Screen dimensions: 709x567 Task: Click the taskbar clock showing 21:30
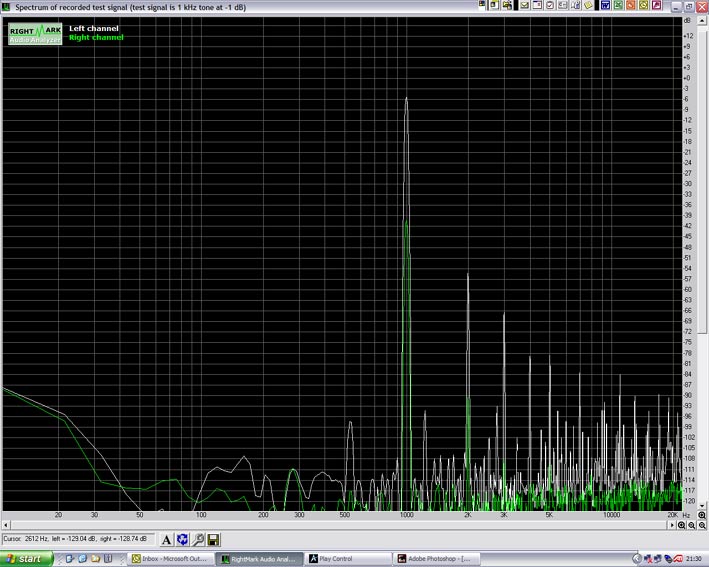[x=695, y=559]
